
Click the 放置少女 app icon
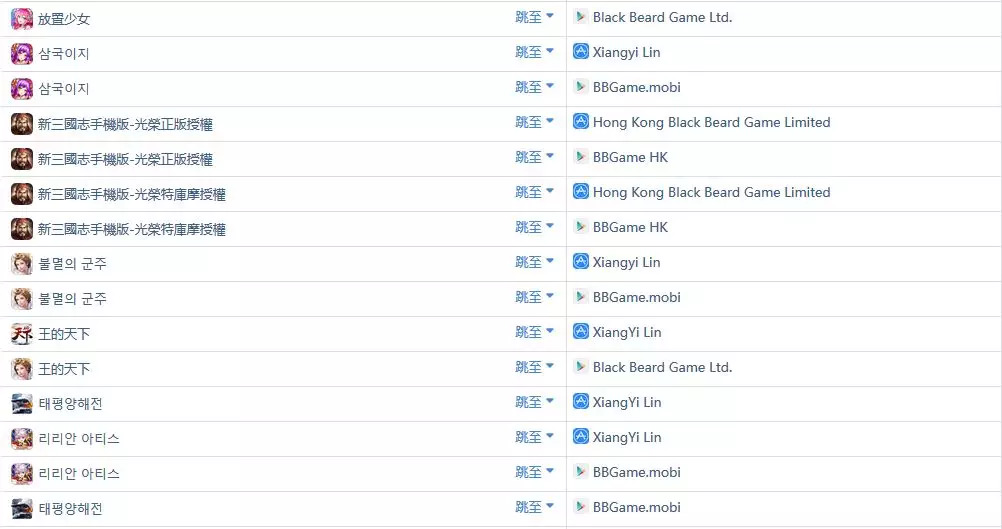(22, 19)
